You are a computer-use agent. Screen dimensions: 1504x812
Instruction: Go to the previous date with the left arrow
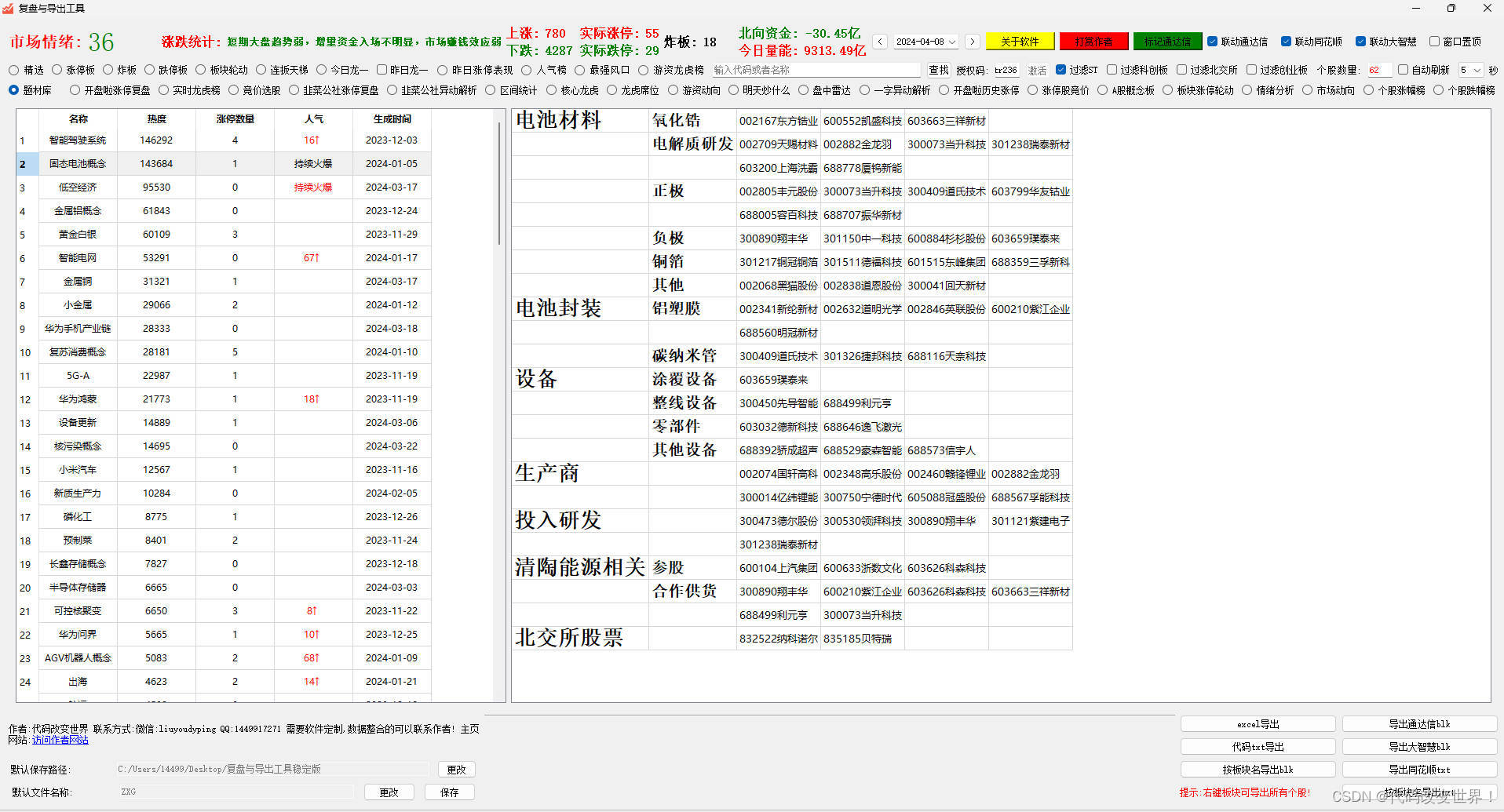(880, 42)
